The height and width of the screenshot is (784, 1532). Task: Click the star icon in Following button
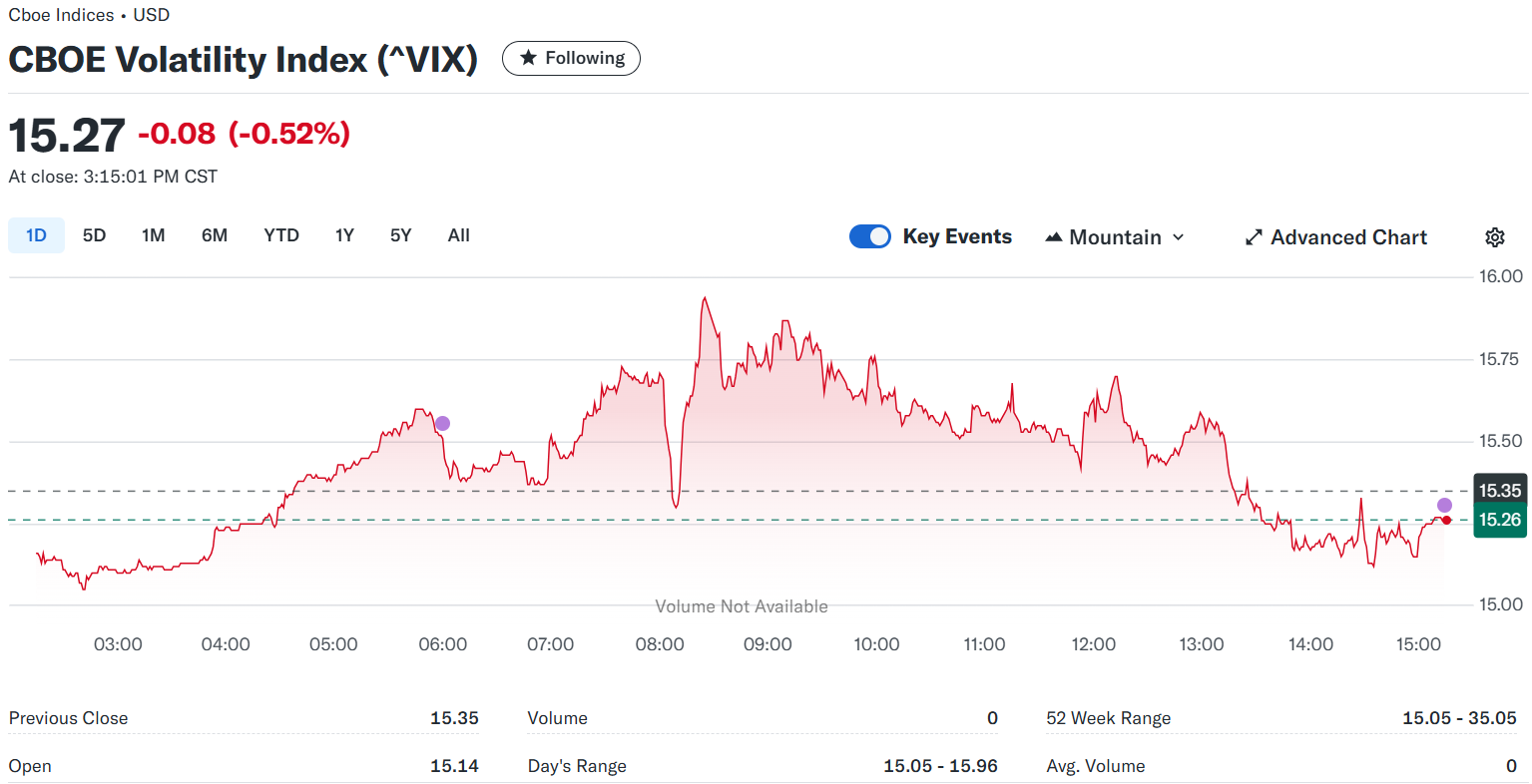[528, 58]
